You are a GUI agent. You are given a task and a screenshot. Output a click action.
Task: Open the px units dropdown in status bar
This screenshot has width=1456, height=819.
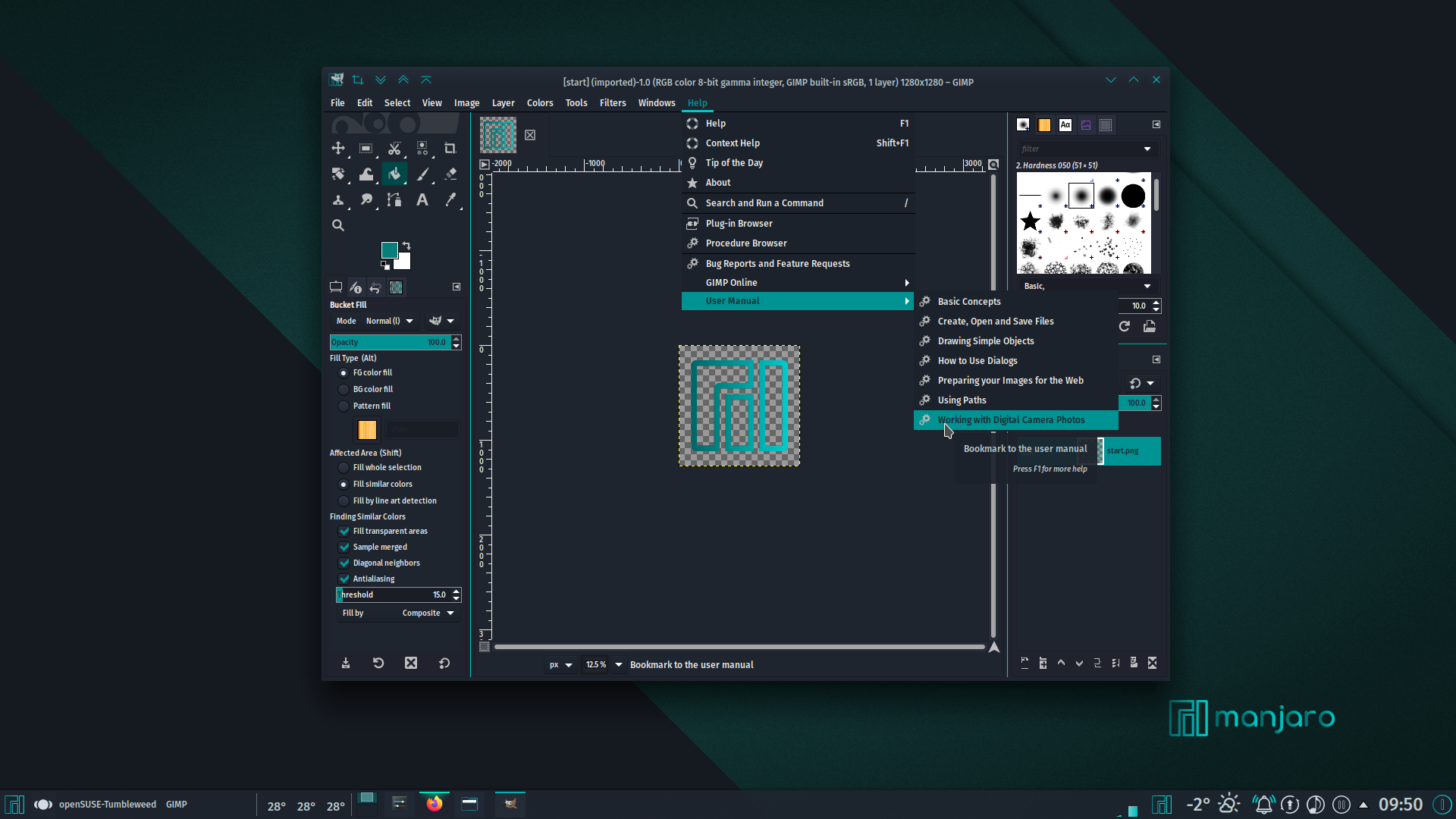pos(560,665)
